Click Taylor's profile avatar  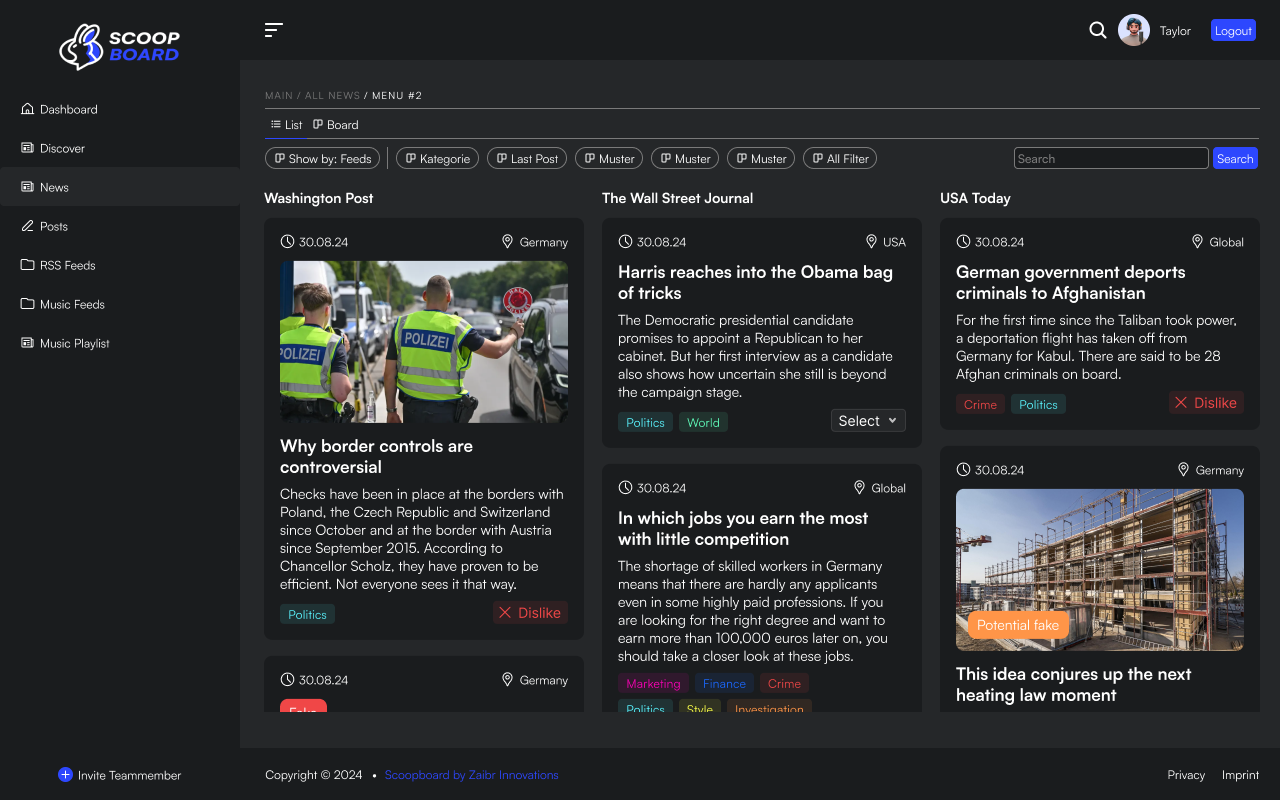(1133, 30)
